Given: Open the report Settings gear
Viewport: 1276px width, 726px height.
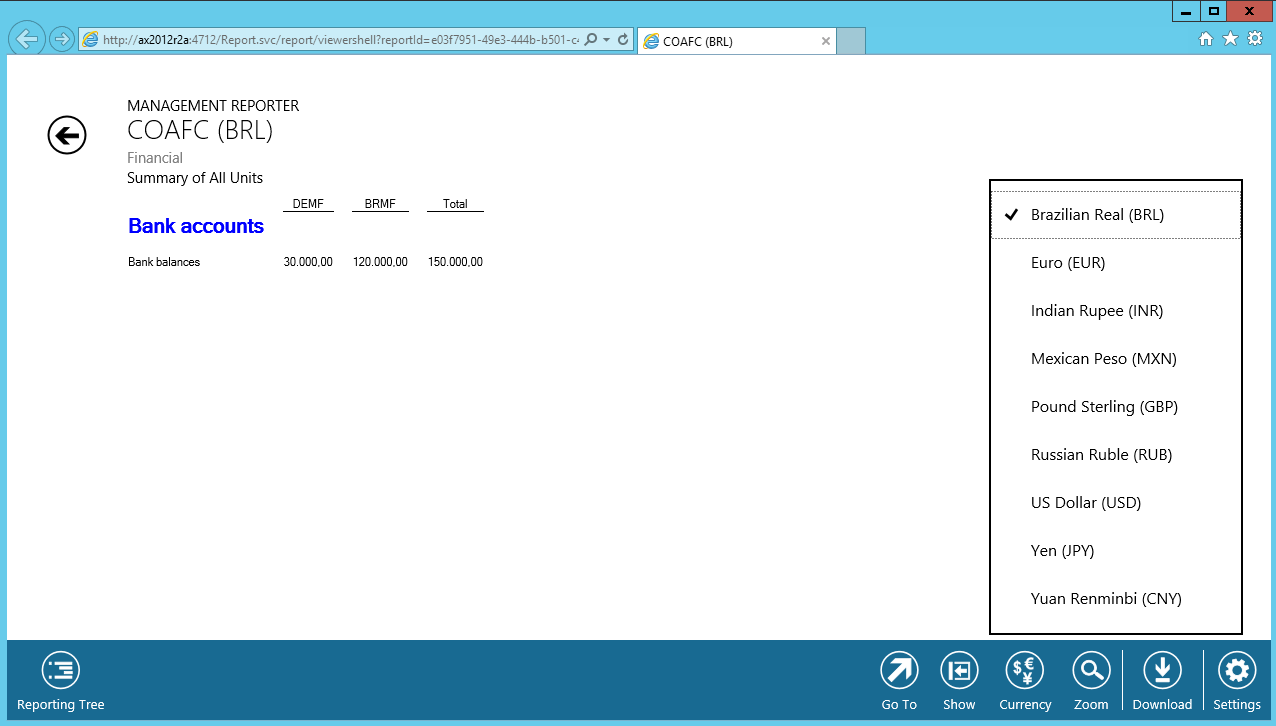Looking at the screenshot, I should tap(1237, 671).
